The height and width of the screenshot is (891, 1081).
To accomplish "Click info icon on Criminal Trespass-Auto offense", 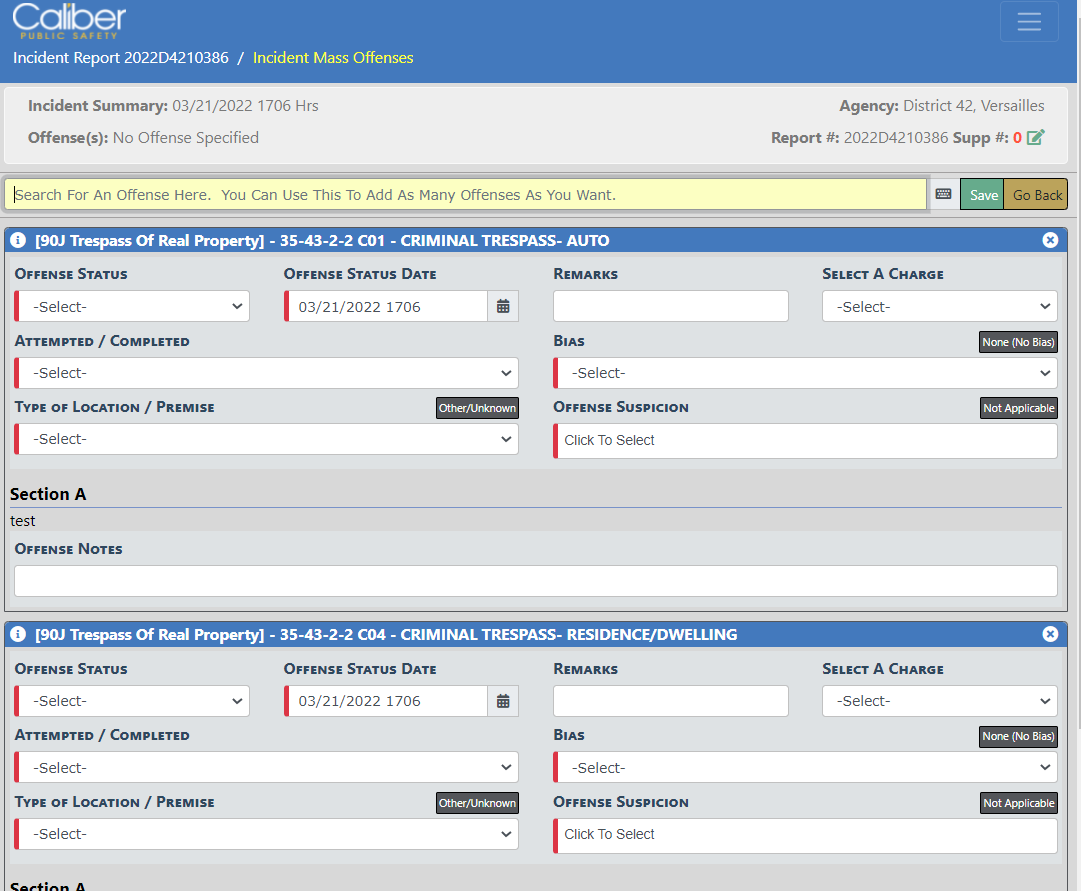I will tap(18, 241).
